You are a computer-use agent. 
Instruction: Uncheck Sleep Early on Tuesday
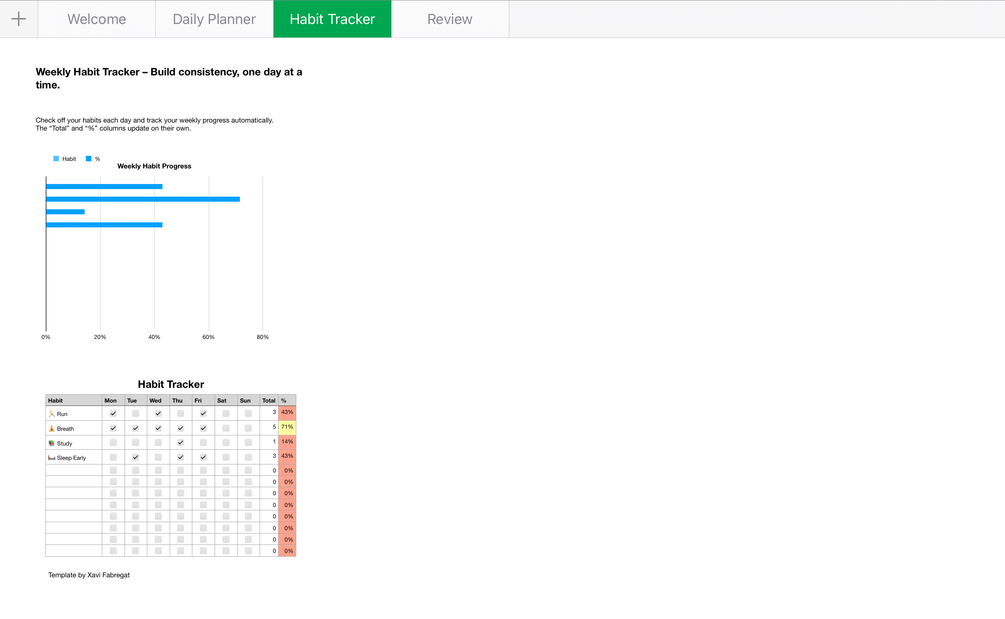pyautogui.click(x=135, y=458)
